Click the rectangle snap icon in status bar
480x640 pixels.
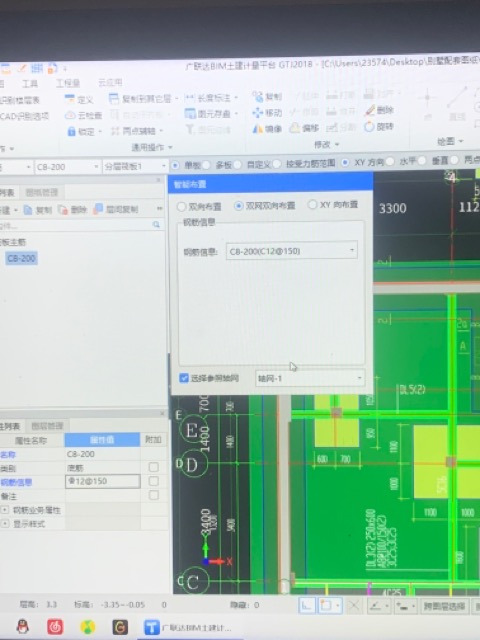pyautogui.click(x=325, y=606)
